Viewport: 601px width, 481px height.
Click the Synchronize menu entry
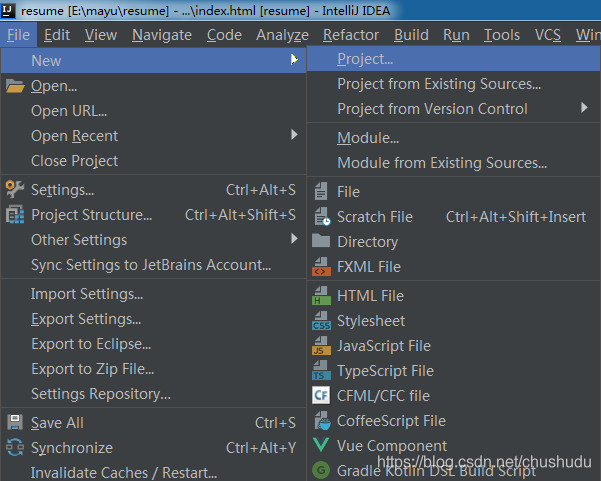click(x=153, y=448)
